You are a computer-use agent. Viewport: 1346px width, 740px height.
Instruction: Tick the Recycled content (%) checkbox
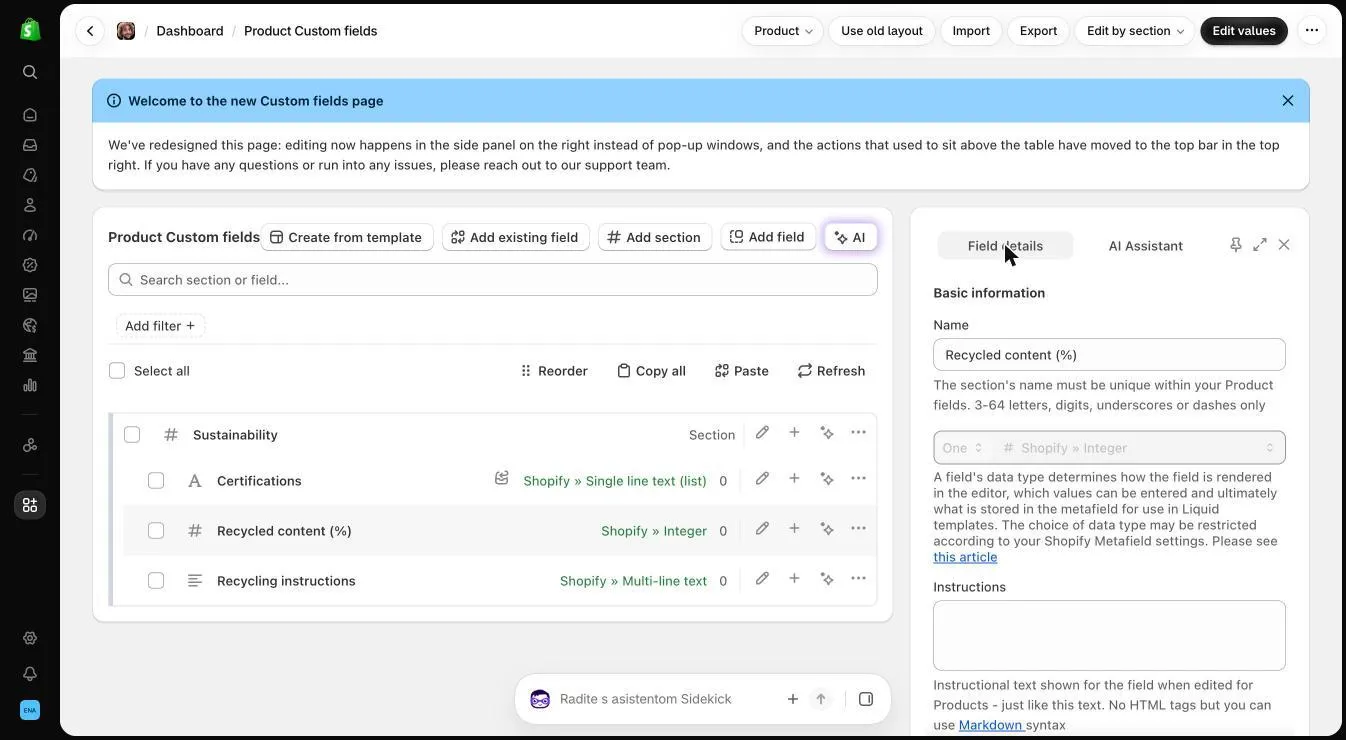tap(156, 531)
